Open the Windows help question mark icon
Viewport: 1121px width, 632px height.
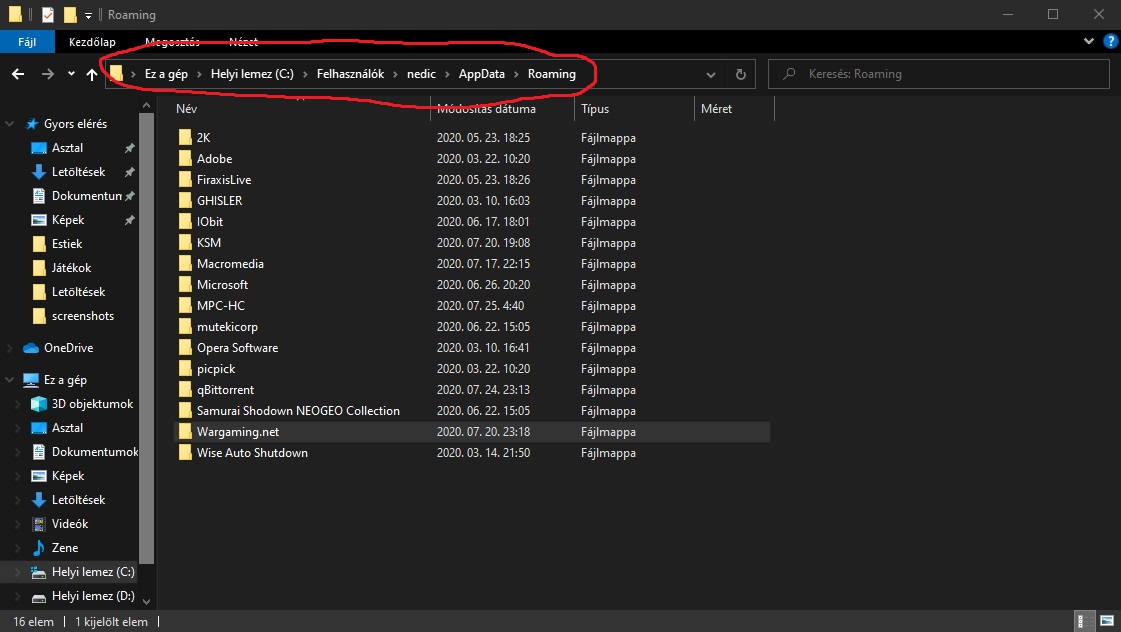[1110, 41]
